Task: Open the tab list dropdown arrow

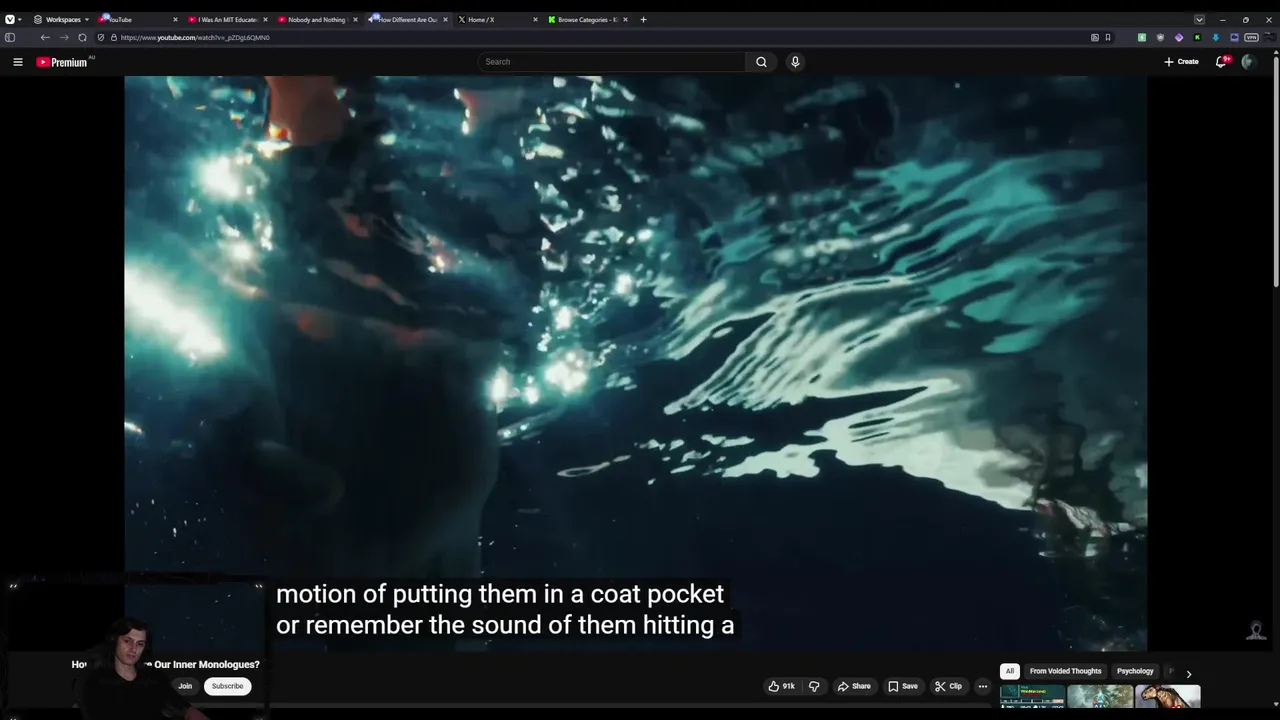Action: click(1199, 19)
